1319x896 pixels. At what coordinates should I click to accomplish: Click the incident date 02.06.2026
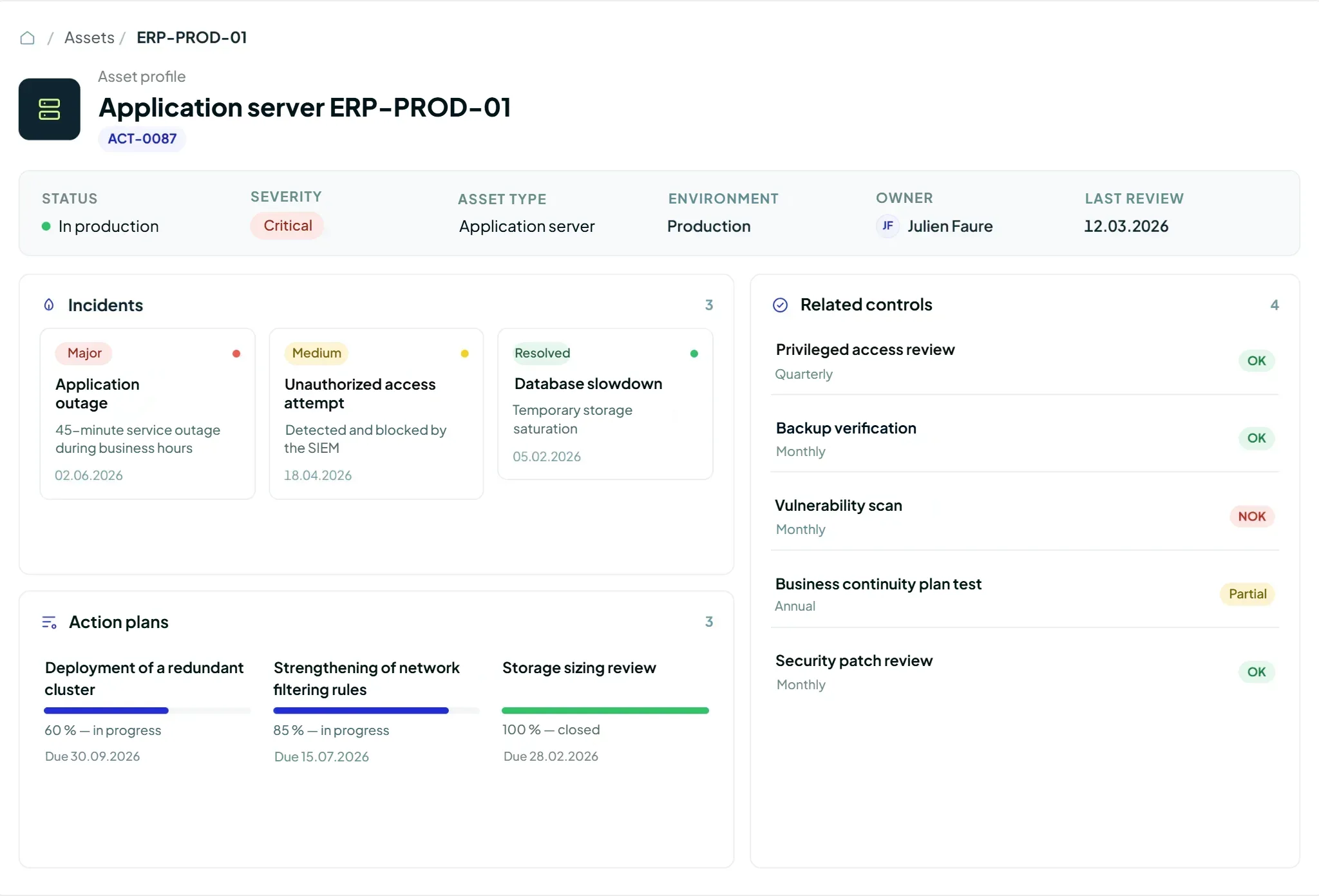[x=89, y=475]
